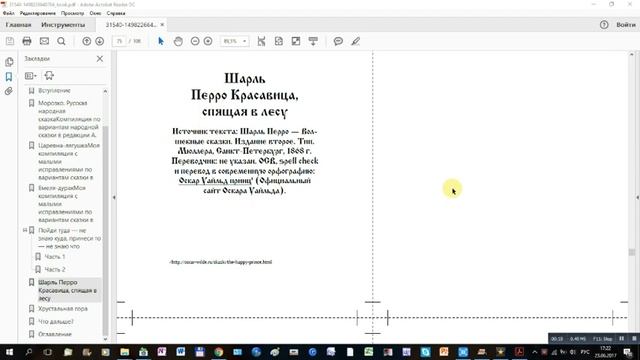Collapse the left navigation pane arrow

pos(114,198)
